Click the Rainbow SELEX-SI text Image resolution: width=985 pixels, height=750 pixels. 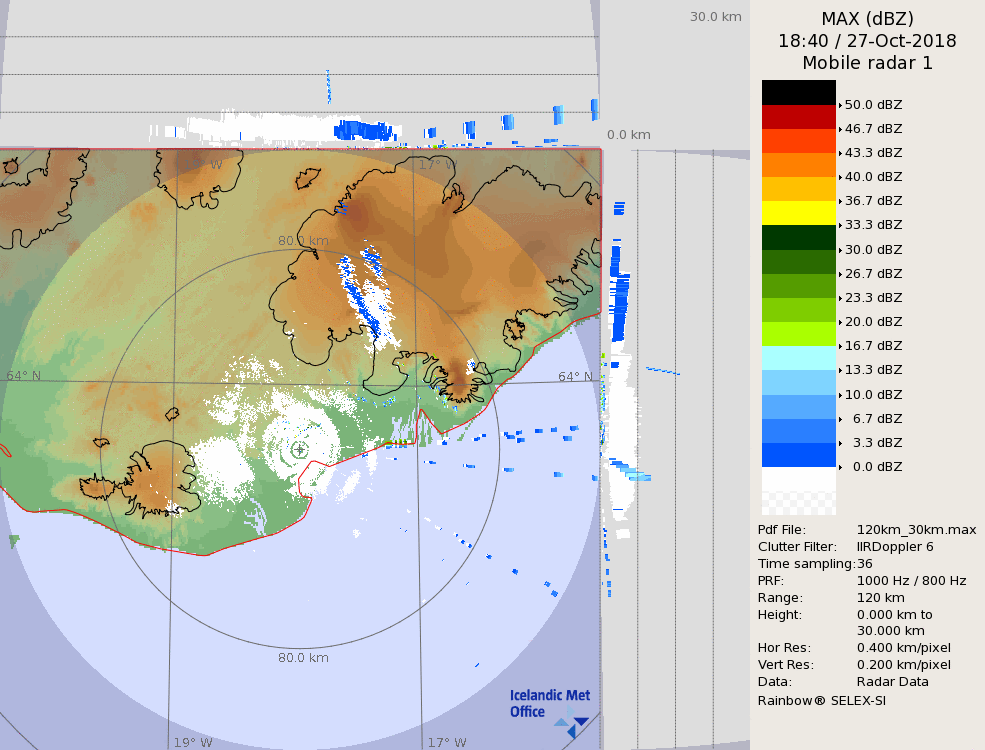tap(821, 700)
